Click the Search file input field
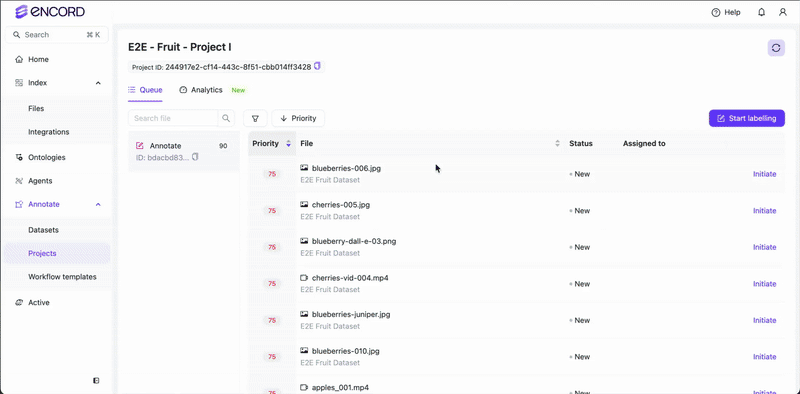The image size is (800, 394). click(173, 118)
